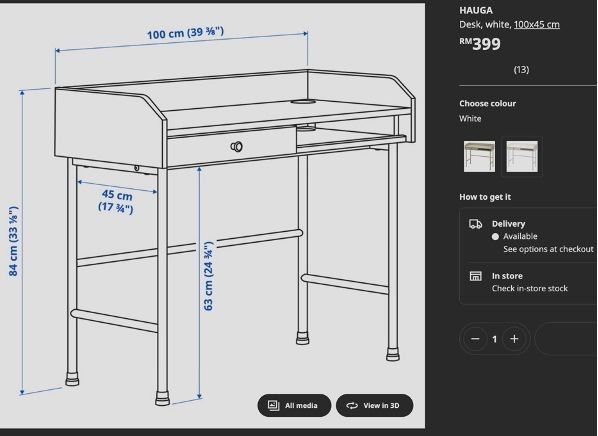Click the 84 cm height dimension label
Image resolution: width=598 pixels, height=436 pixels.
(13, 241)
